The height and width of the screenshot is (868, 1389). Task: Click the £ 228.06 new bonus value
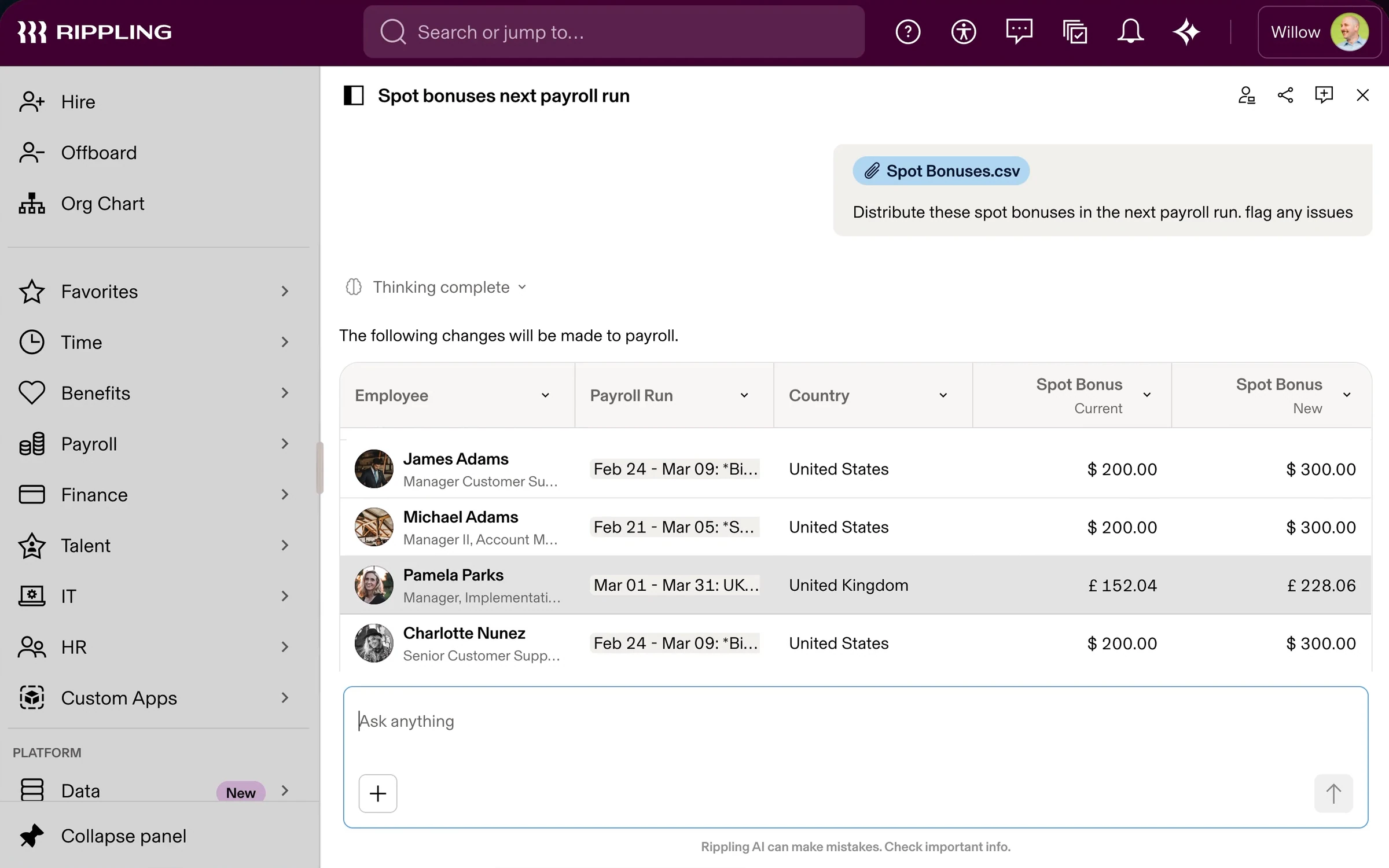click(1321, 585)
